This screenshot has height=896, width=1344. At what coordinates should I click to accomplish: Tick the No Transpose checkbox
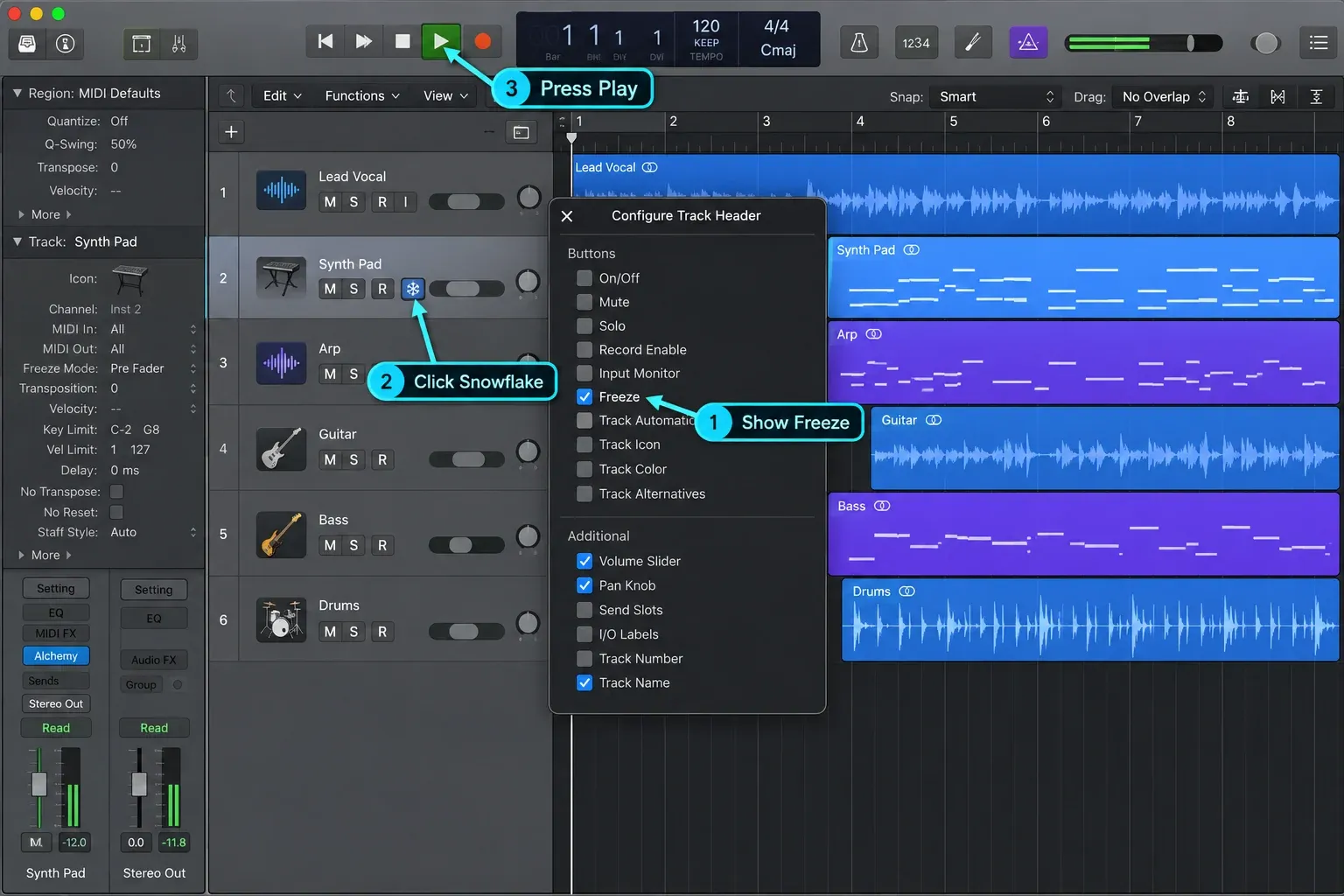[x=116, y=492]
